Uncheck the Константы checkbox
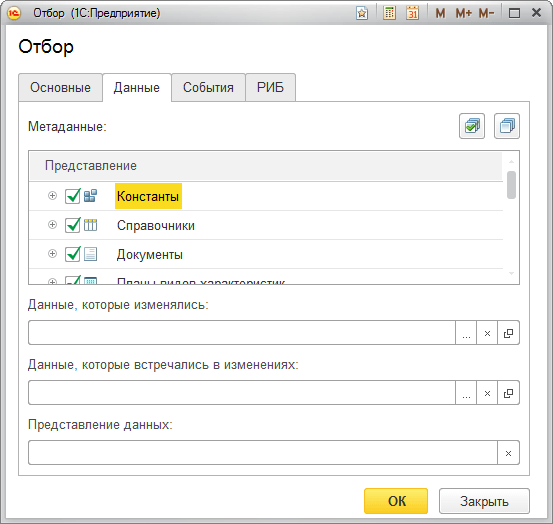The height and width of the screenshot is (524, 553). 73,196
